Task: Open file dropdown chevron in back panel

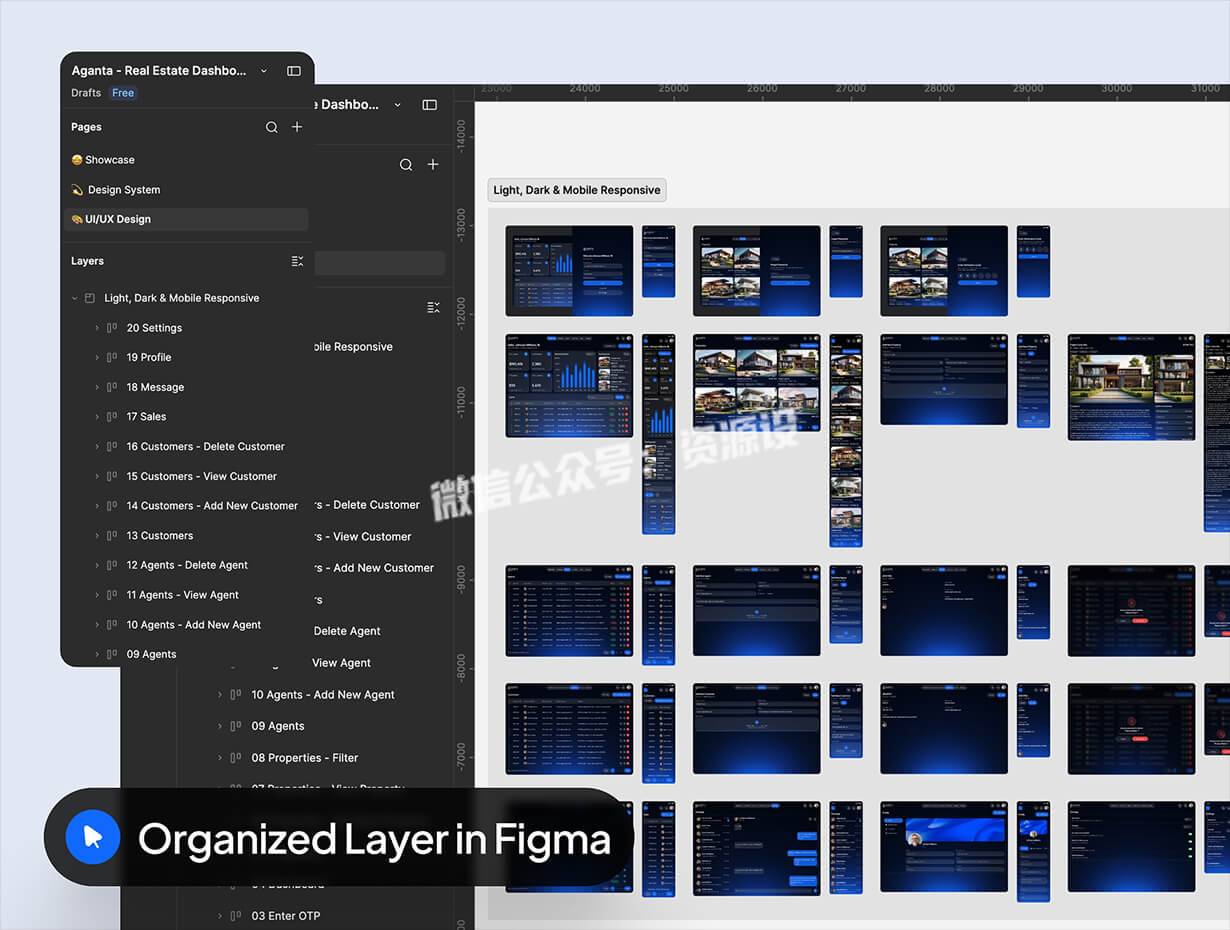Action: pos(397,105)
